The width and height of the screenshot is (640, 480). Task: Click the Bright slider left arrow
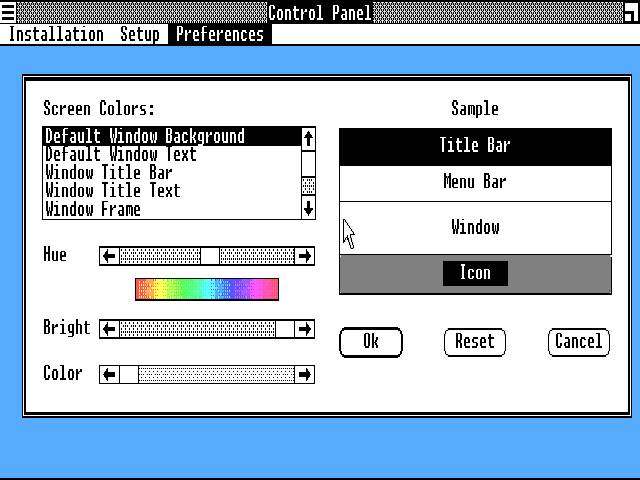coord(109,329)
